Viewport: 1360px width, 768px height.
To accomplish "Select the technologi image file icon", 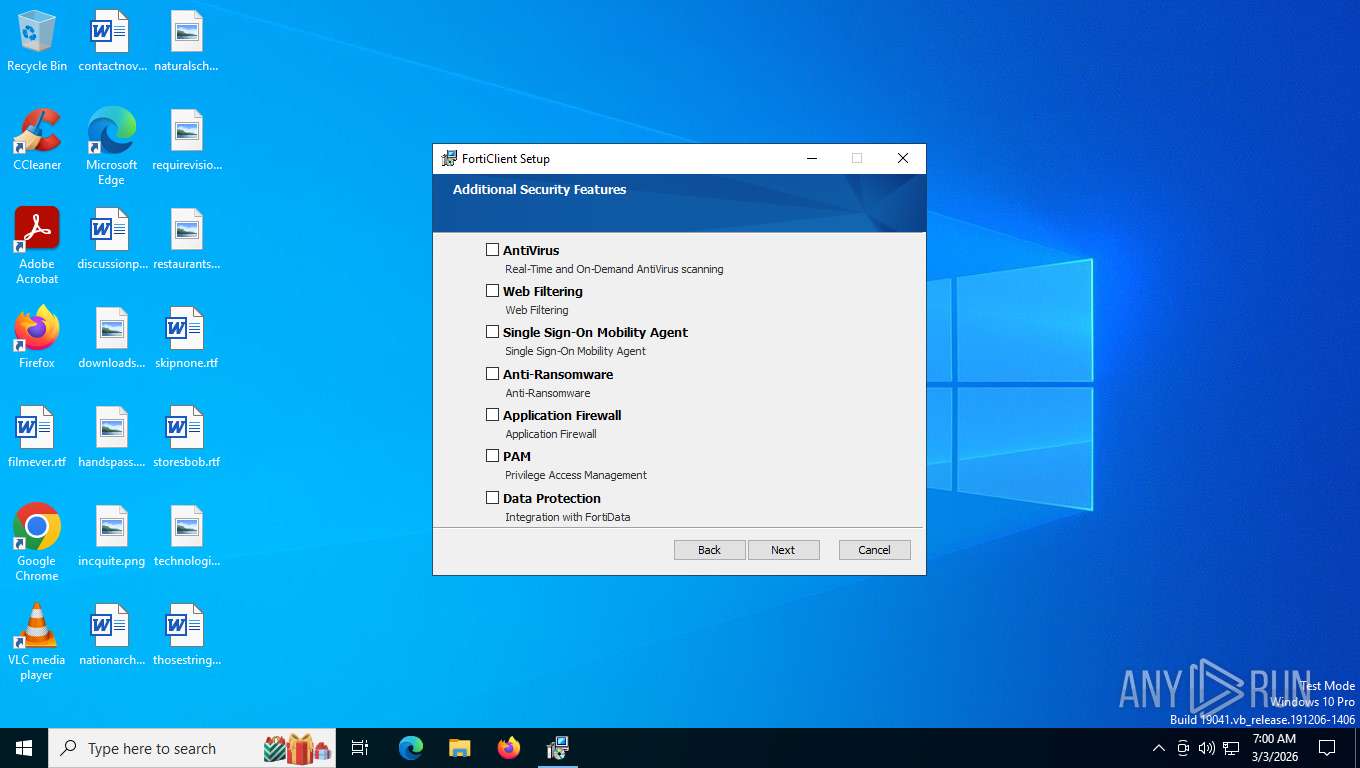I will tap(186, 536).
